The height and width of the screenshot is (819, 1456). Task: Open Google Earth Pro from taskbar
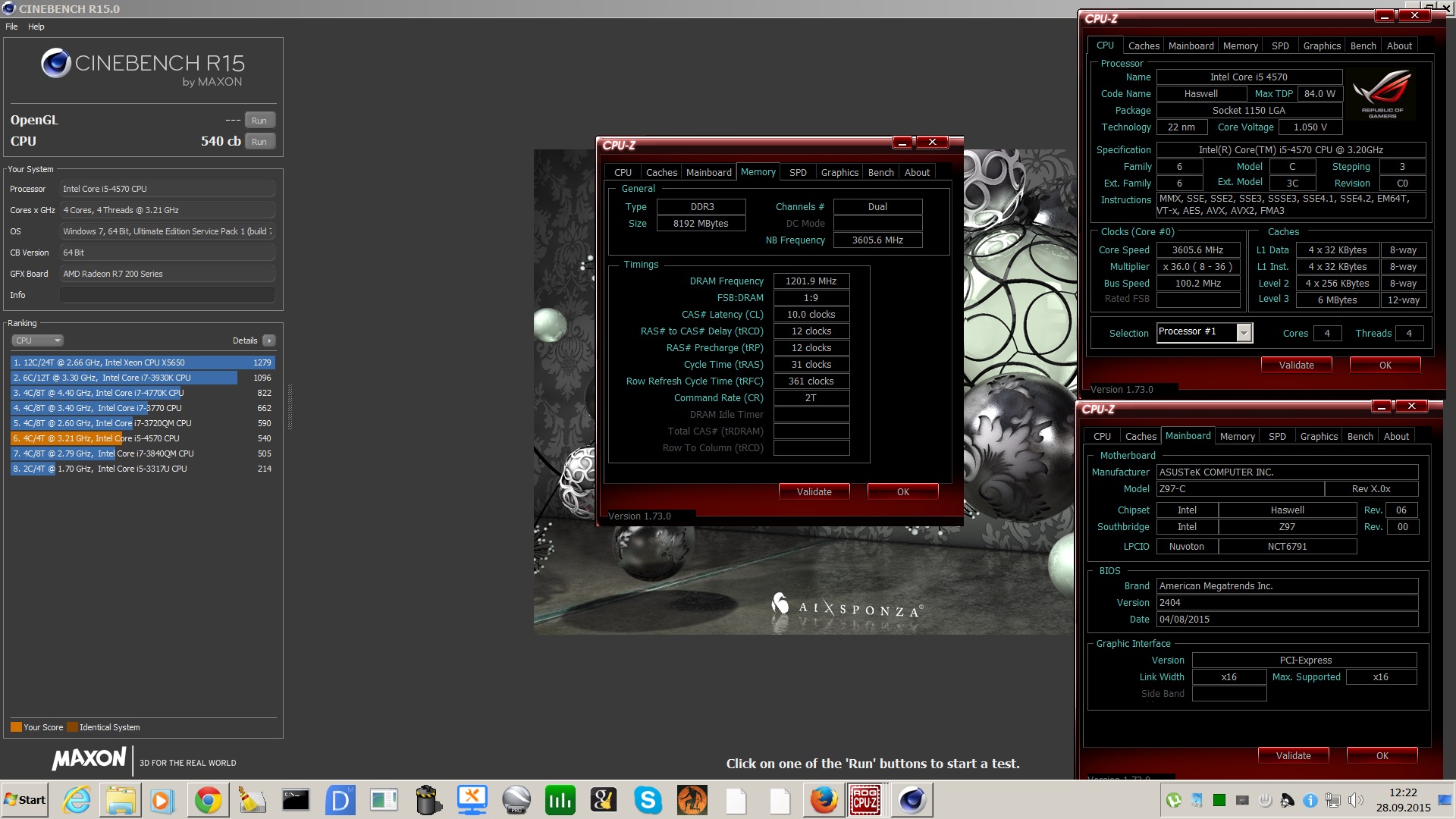point(516,800)
